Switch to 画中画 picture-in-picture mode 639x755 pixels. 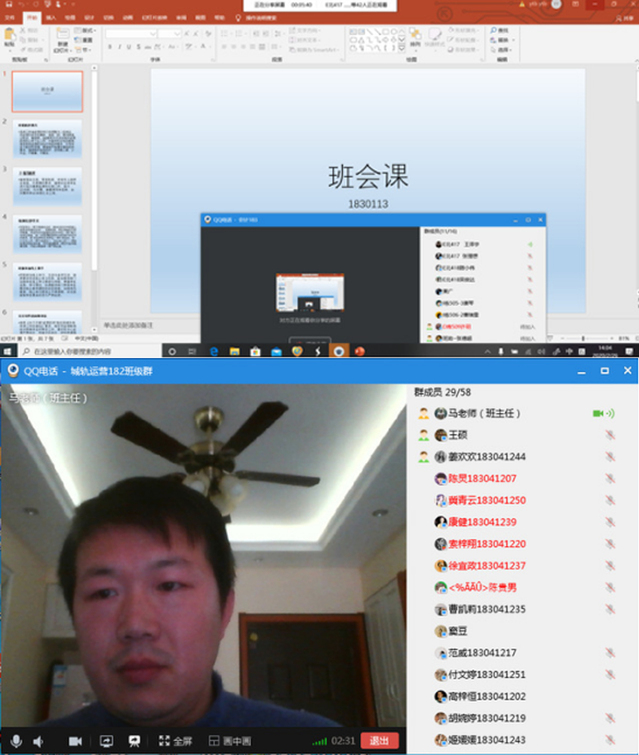229,741
